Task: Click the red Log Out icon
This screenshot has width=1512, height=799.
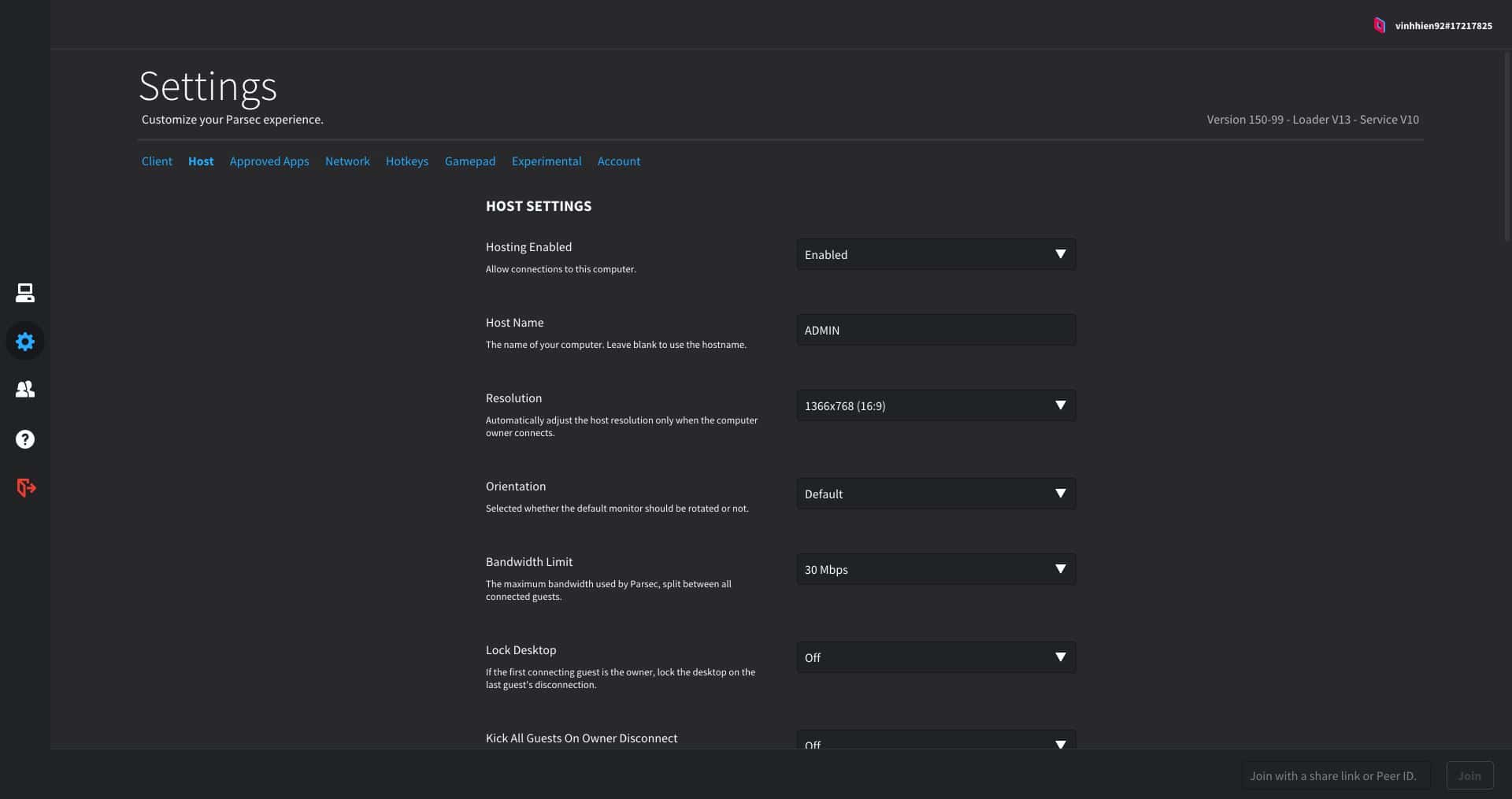Action: click(26, 488)
